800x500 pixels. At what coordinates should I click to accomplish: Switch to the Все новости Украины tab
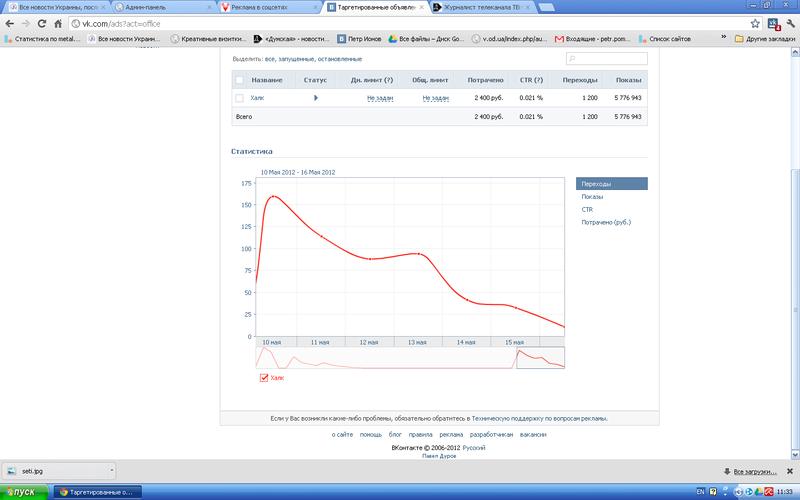(x=55, y=7)
